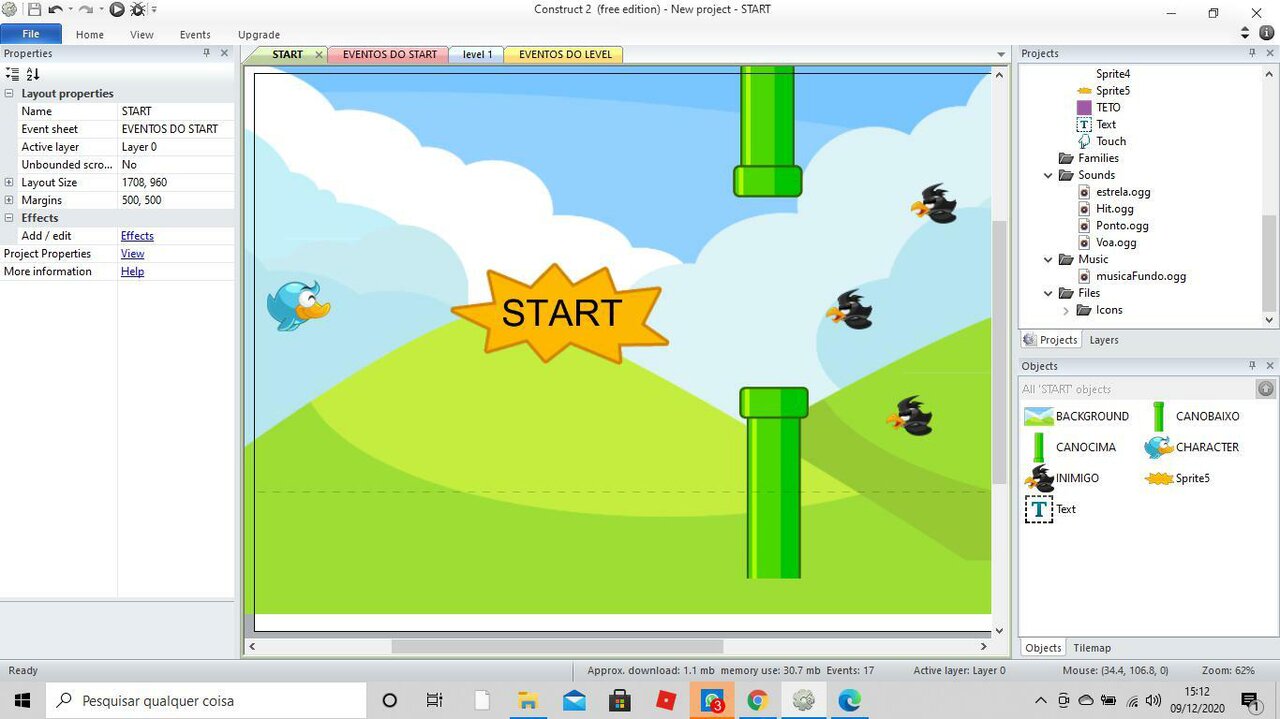The height and width of the screenshot is (719, 1280).
Task: Open the Home ribbon tab
Action: point(90,34)
